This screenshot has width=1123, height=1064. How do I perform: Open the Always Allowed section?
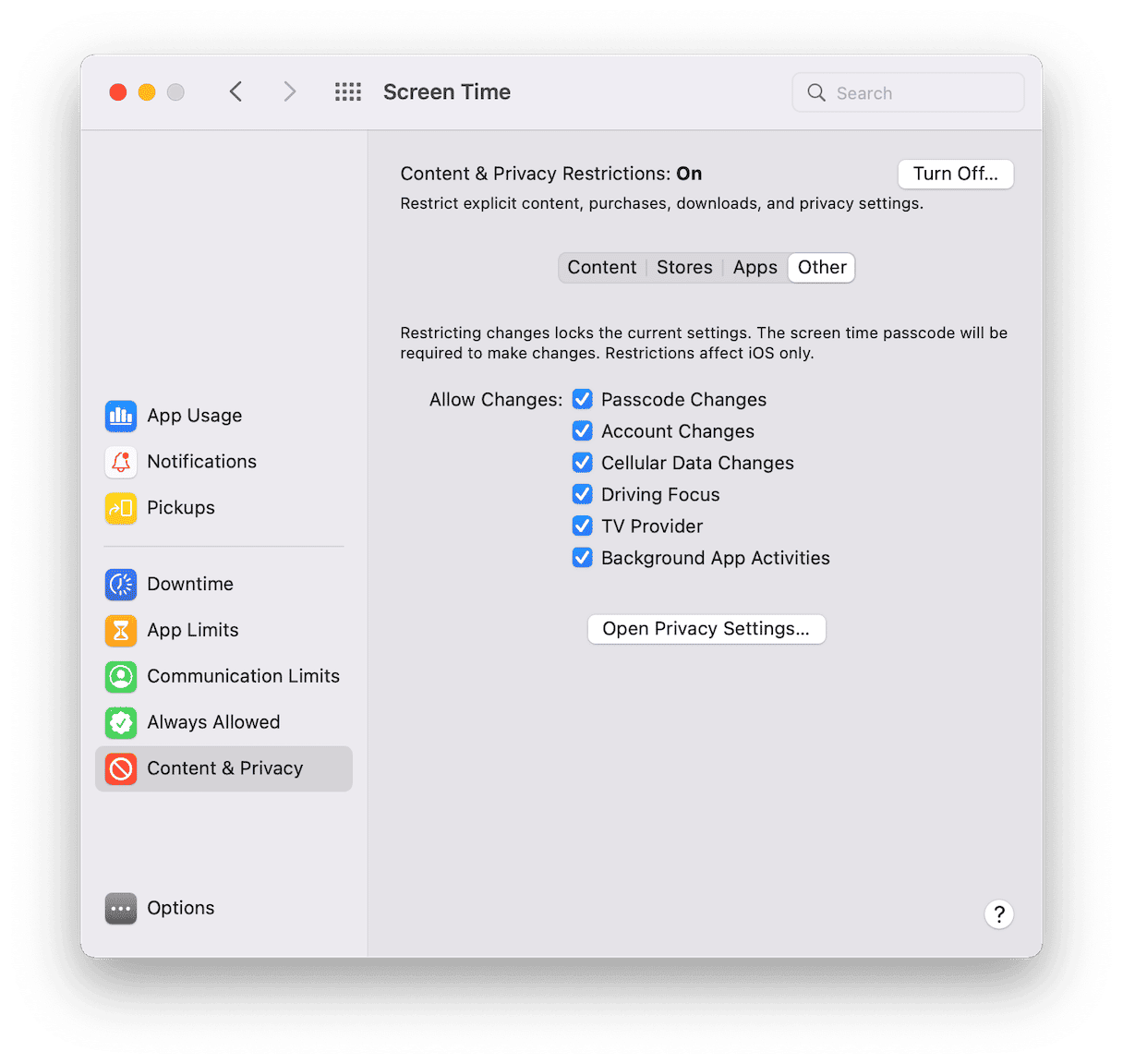pos(212,722)
